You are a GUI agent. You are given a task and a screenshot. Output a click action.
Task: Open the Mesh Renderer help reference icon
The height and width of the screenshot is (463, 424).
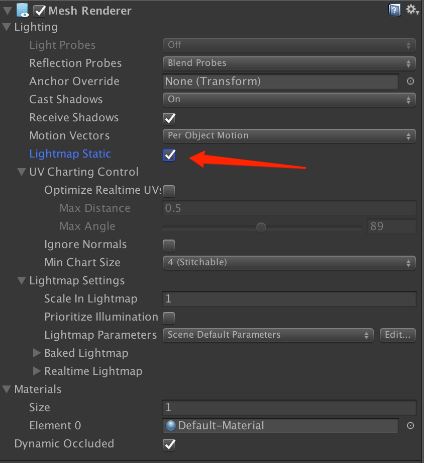click(x=394, y=10)
